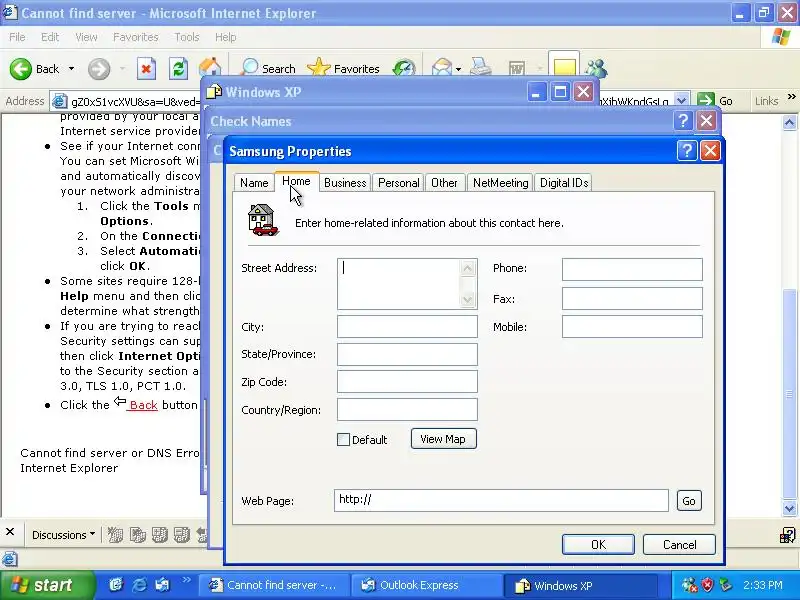Open the Back button history dropdown arrow

tap(71, 69)
